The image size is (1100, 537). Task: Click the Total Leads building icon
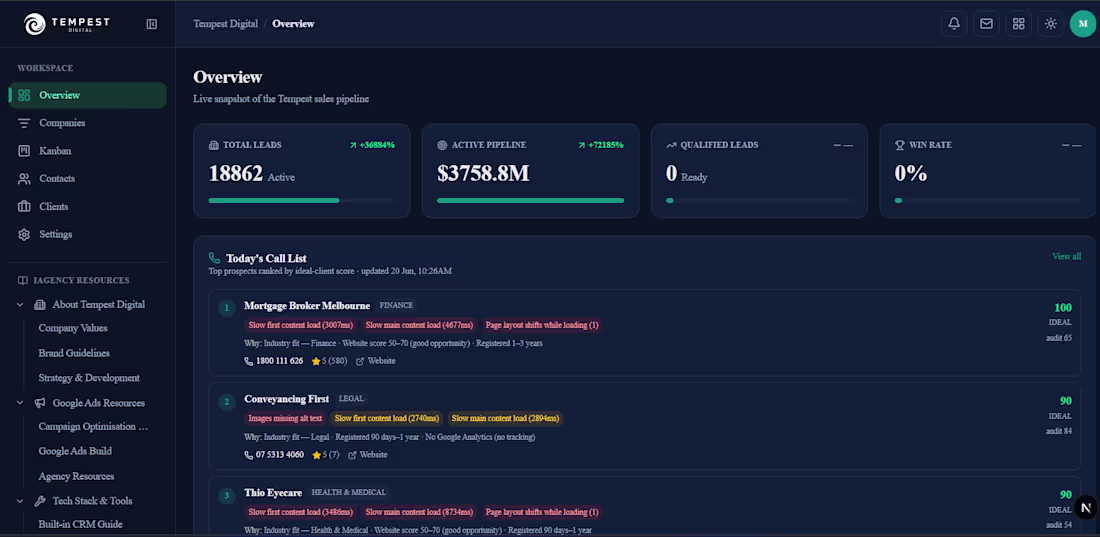point(214,145)
